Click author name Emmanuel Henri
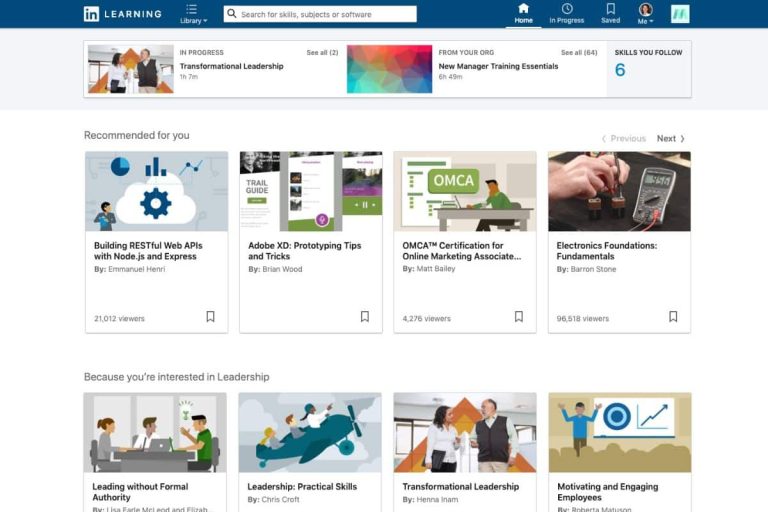The width and height of the screenshot is (768, 512). pyautogui.click(x=137, y=269)
